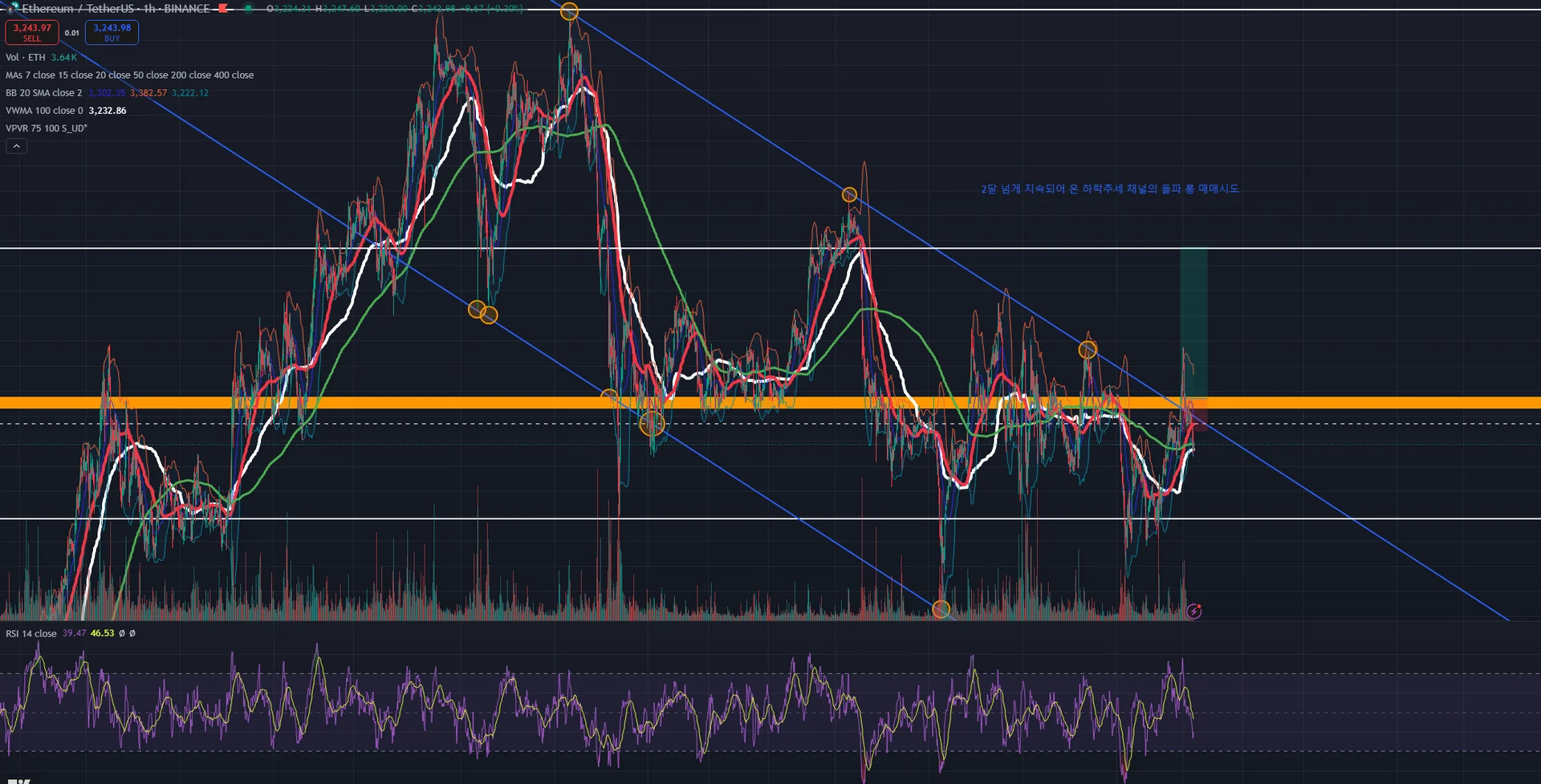This screenshot has width=1541, height=784.
Task: Click the RSI value 39.47
Action: pyautogui.click(x=74, y=634)
